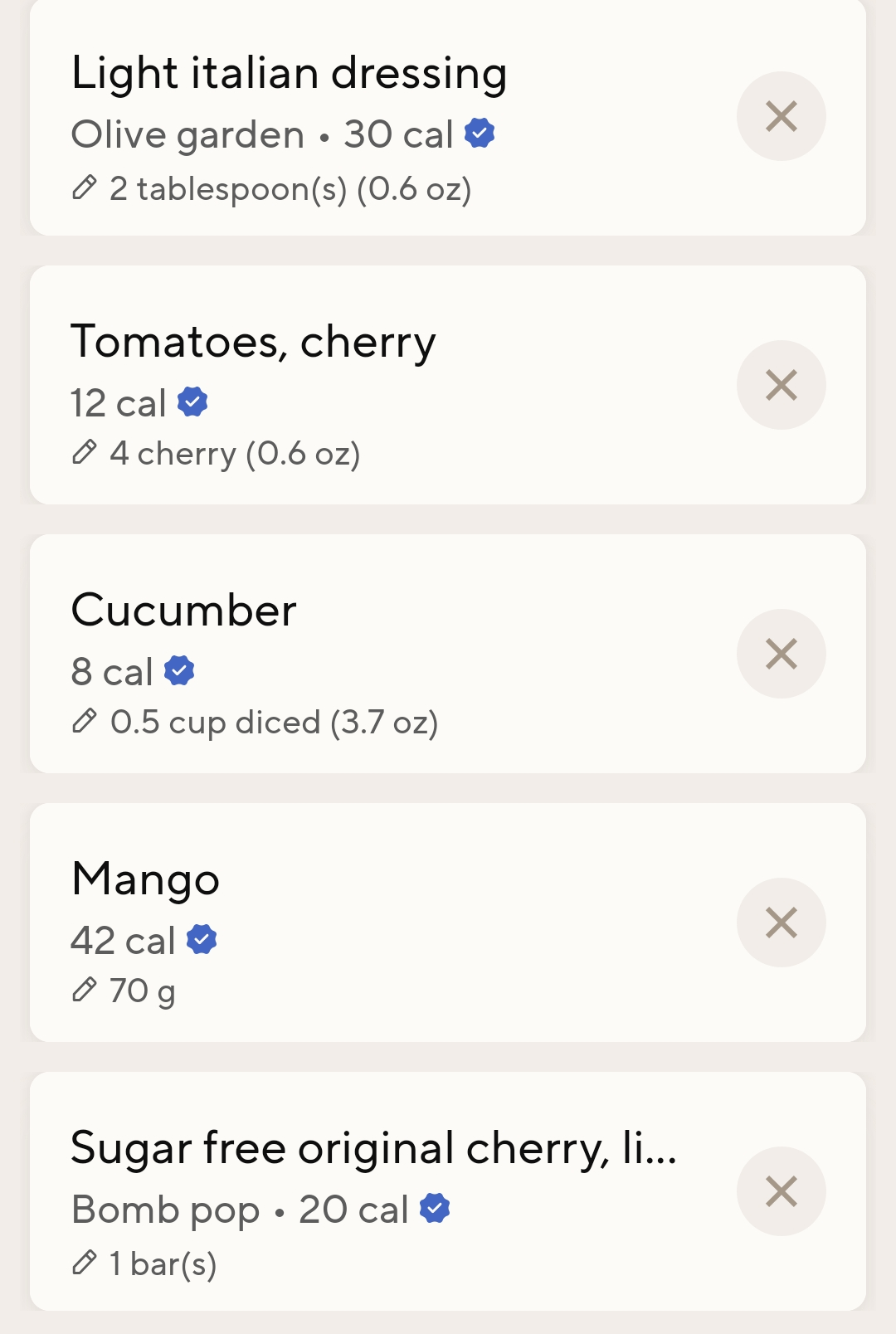Edit the 2 tablespoon(s) serving pencil
The width and height of the screenshot is (896, 1334).
[x=85, y=188]
